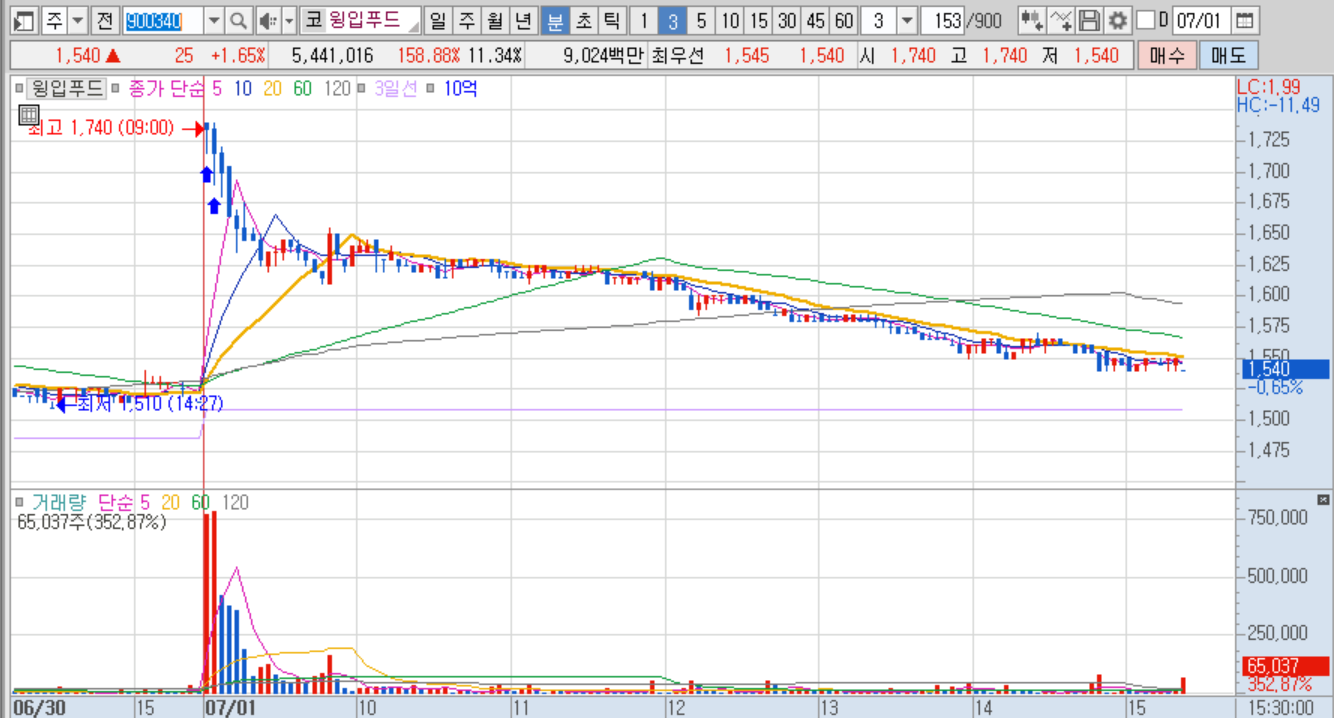Switch to 년 yearly chart period
The width and height of the screenshot is (1334, 718).
pos(523,20)
